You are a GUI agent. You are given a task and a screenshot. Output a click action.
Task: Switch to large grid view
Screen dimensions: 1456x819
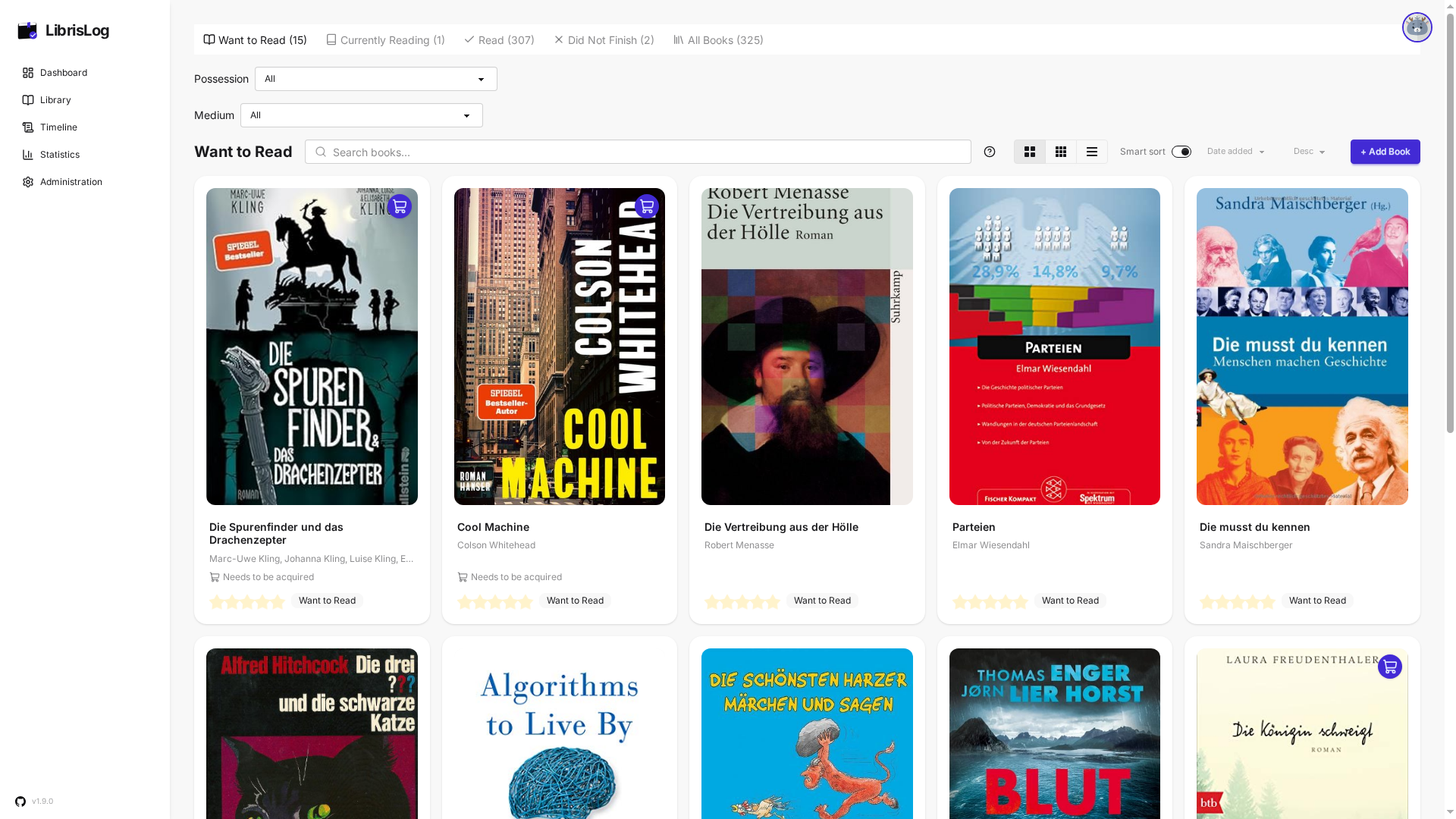[1030, 152]
